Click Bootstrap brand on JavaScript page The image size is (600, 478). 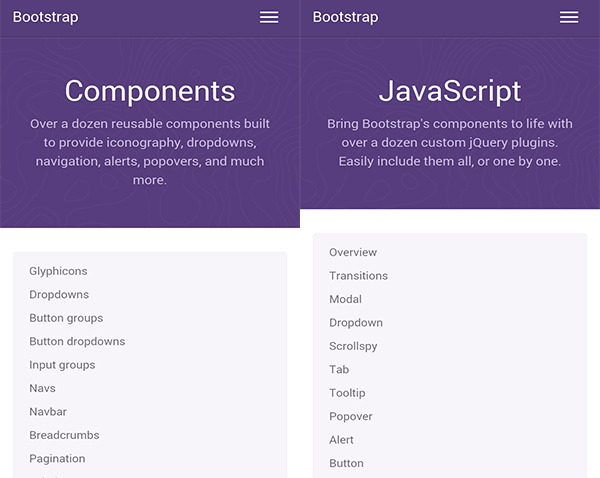point(345,17)
